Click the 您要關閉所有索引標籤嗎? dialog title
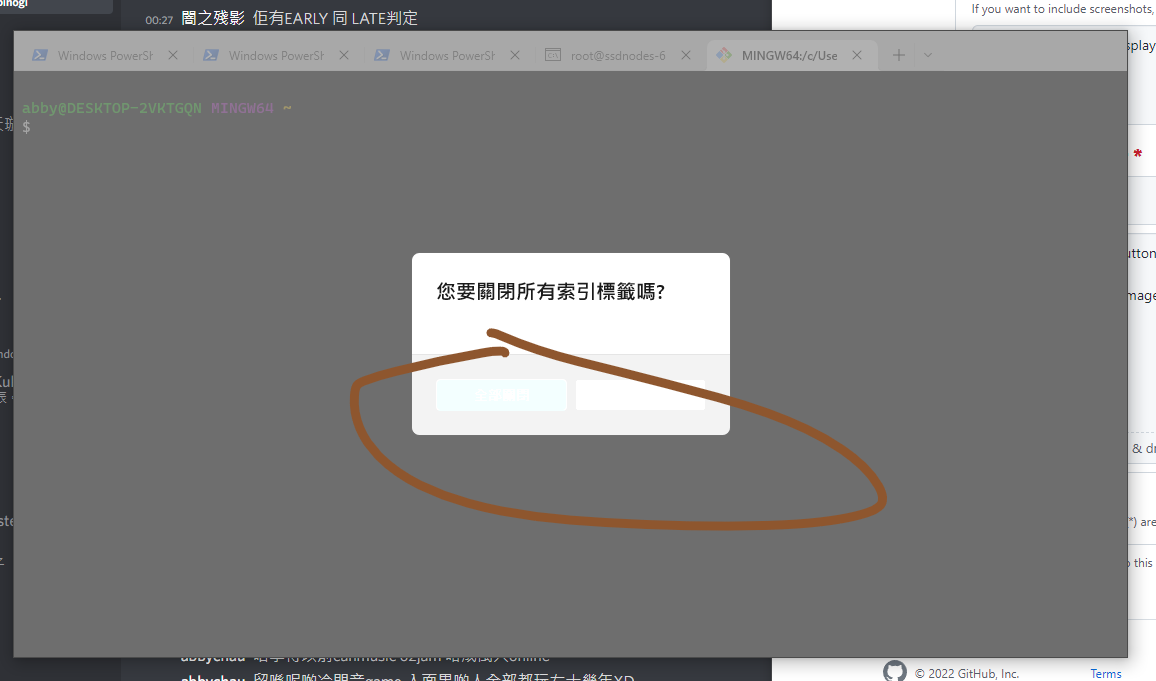 [551, 292]
